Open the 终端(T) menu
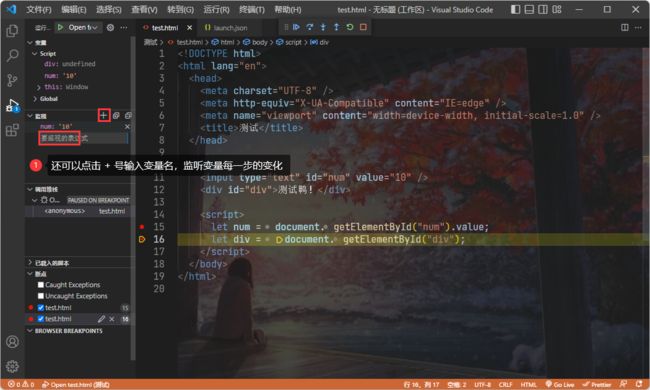Image resolution: width=650 pixels, height=390 pixels. 252,10
